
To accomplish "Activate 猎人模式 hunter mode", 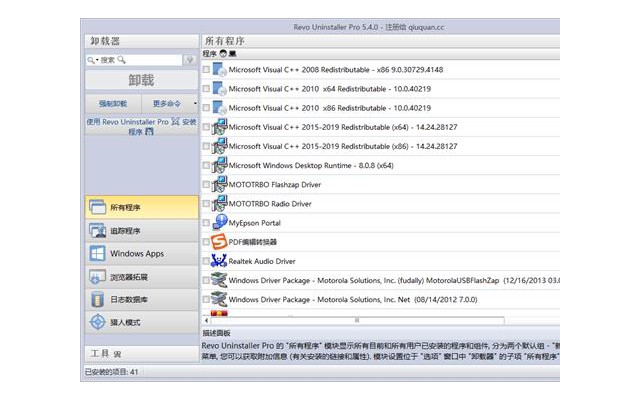I will [x=142, y=322].
